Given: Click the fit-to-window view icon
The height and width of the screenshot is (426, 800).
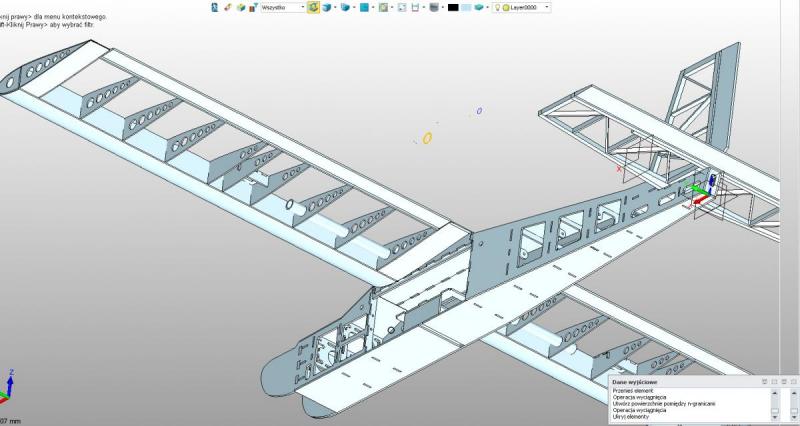Looking at the screenshot, I should tap(401, 7).
